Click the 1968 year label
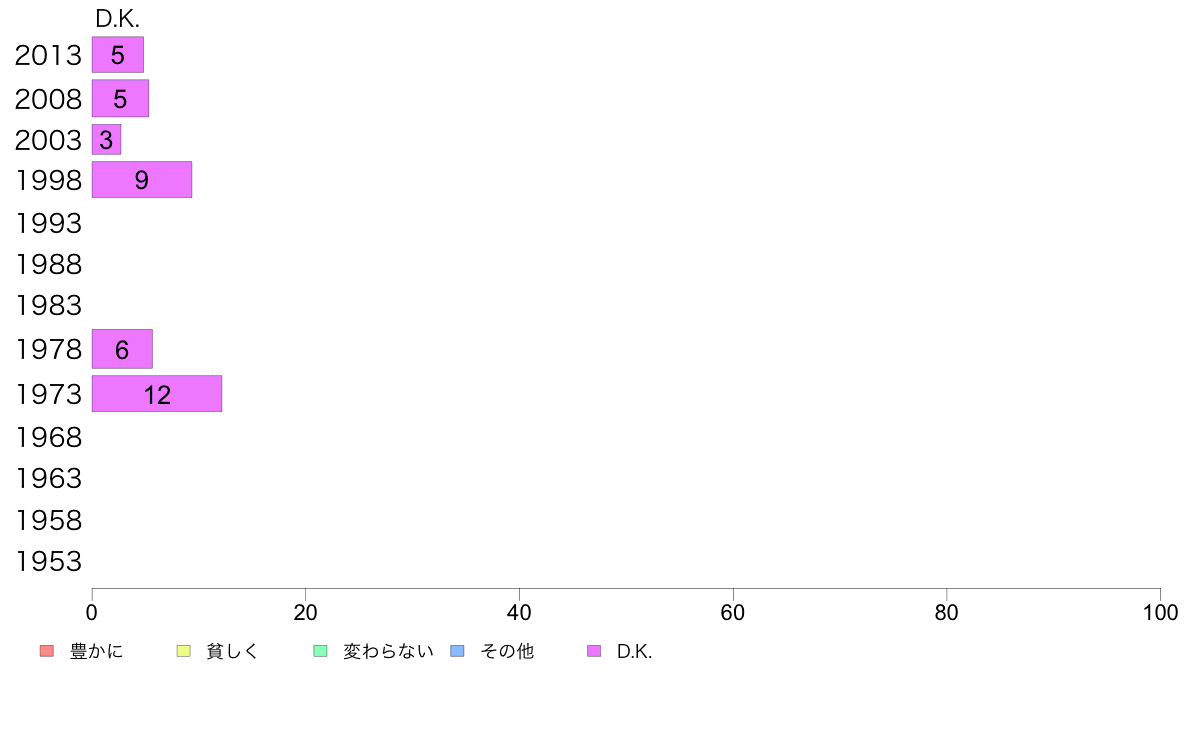The image size is (1188, 736). [x=48, y=437]
